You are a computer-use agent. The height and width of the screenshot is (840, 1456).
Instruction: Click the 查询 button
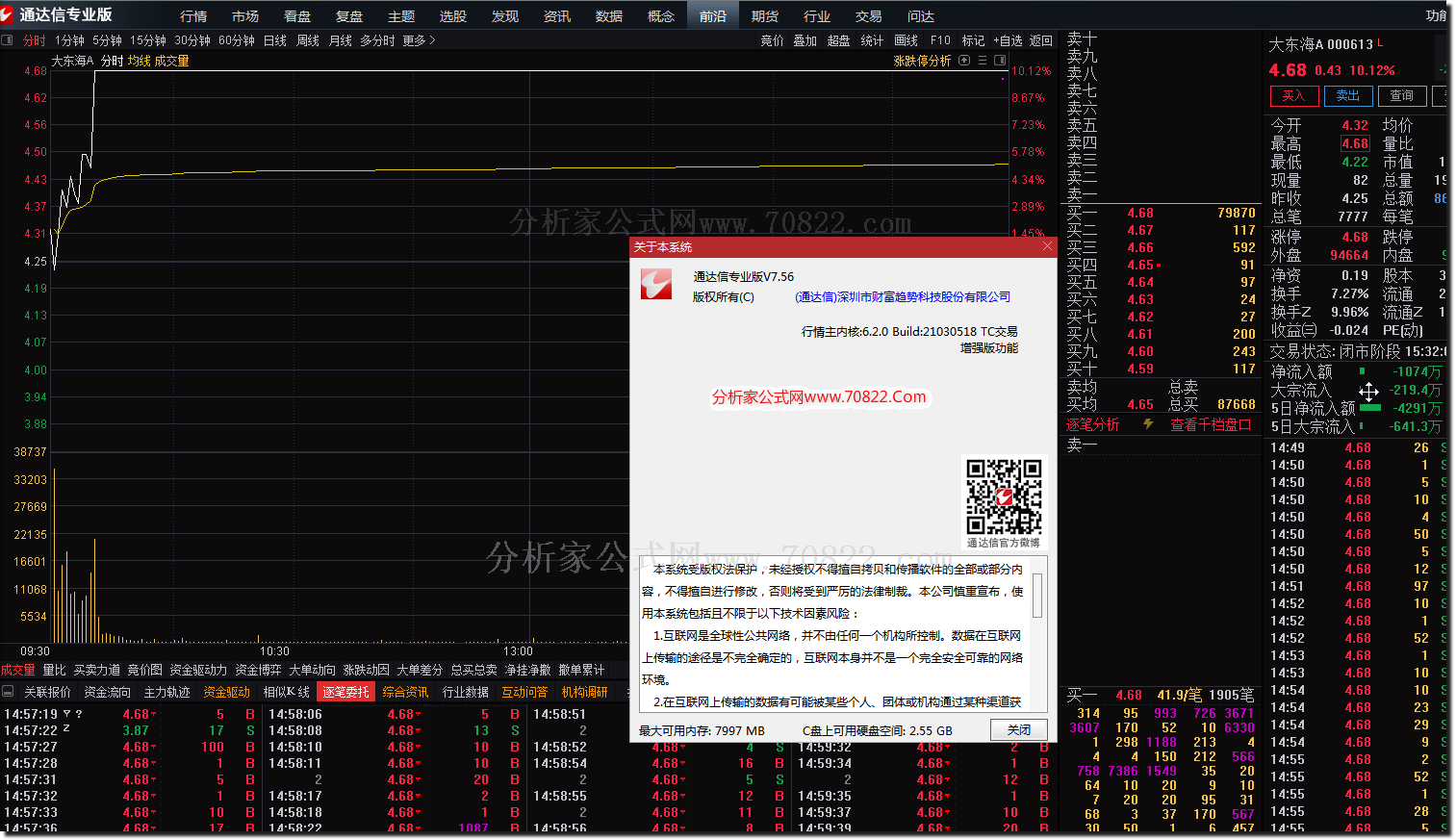1401,95
